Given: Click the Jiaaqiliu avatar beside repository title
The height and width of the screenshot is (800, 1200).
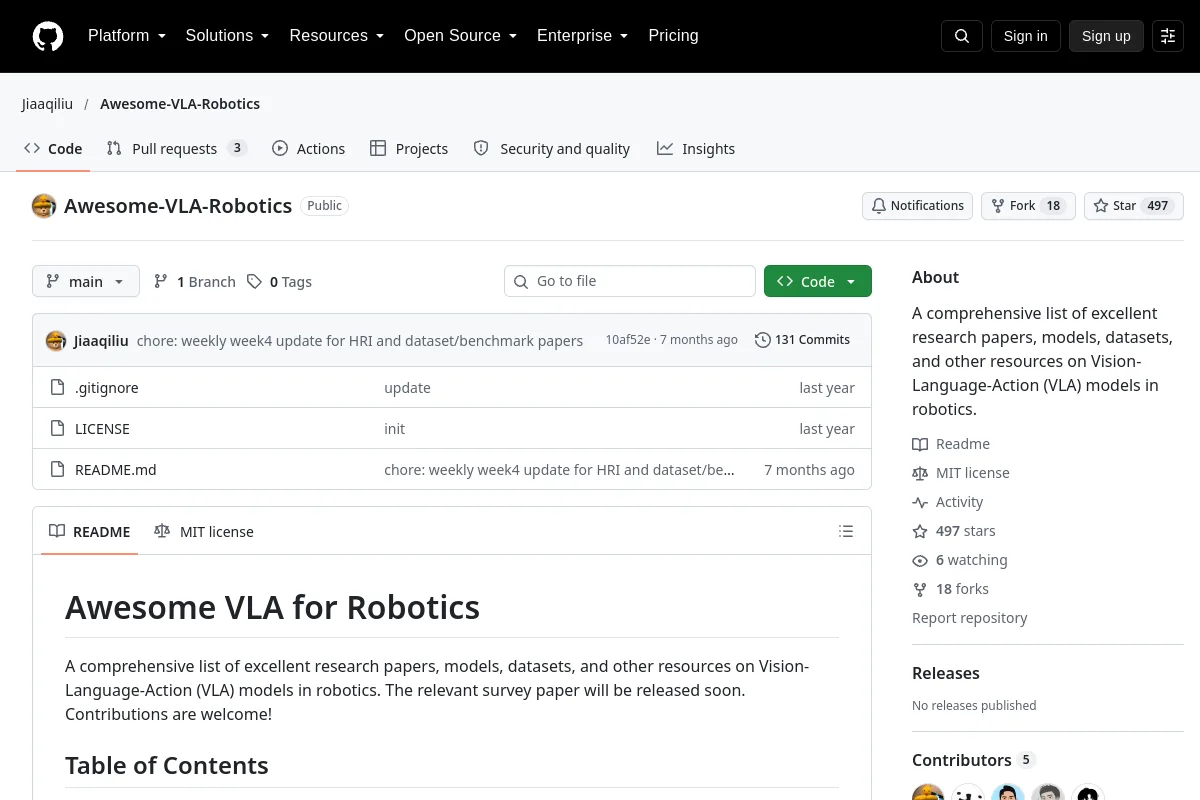Looking at the screenshot, I should tap(44, 206).
